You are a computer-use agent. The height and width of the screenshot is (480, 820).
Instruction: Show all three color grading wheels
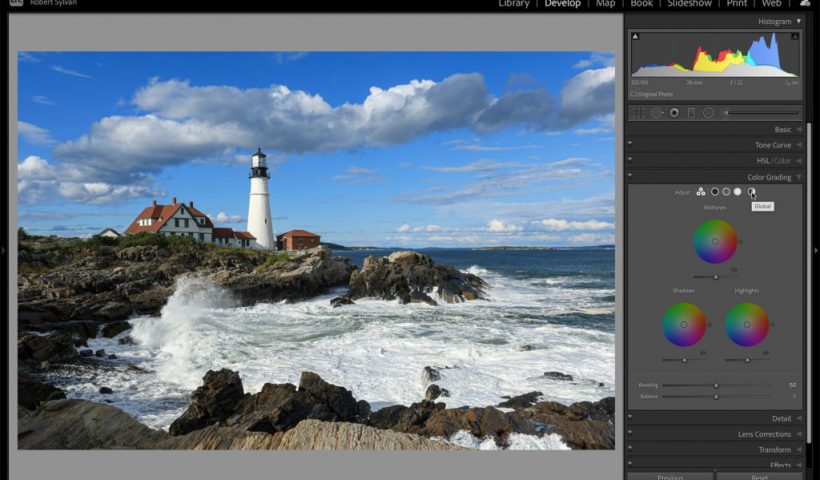pos(701,192)
